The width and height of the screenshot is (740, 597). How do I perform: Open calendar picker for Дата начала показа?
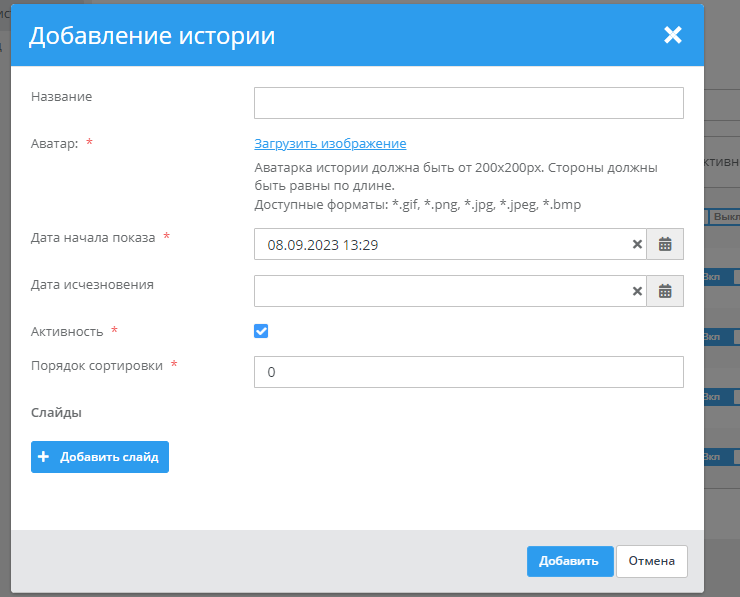[x=665, y=244]
